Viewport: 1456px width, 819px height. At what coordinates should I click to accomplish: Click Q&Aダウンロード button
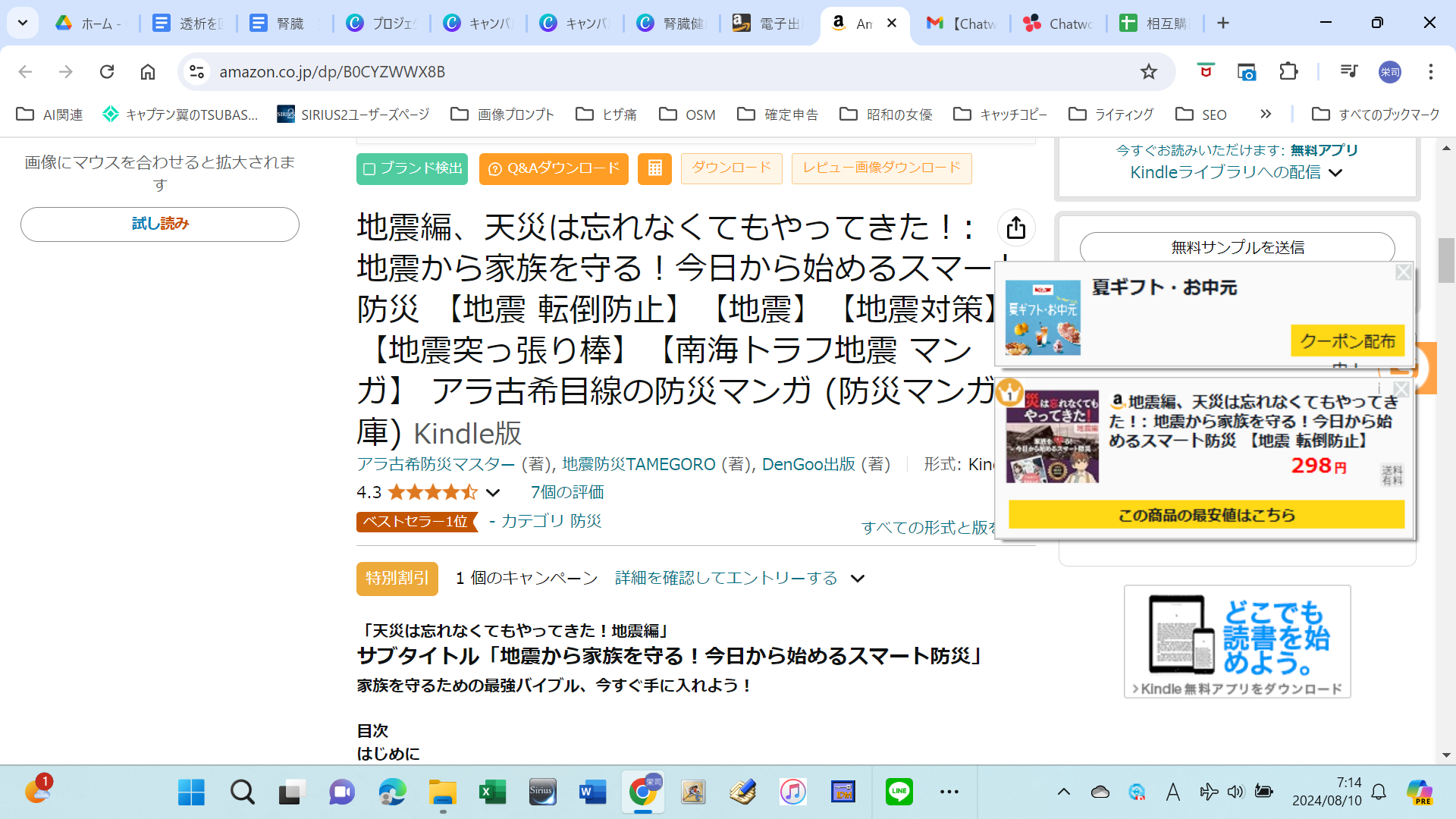[554, 168]
